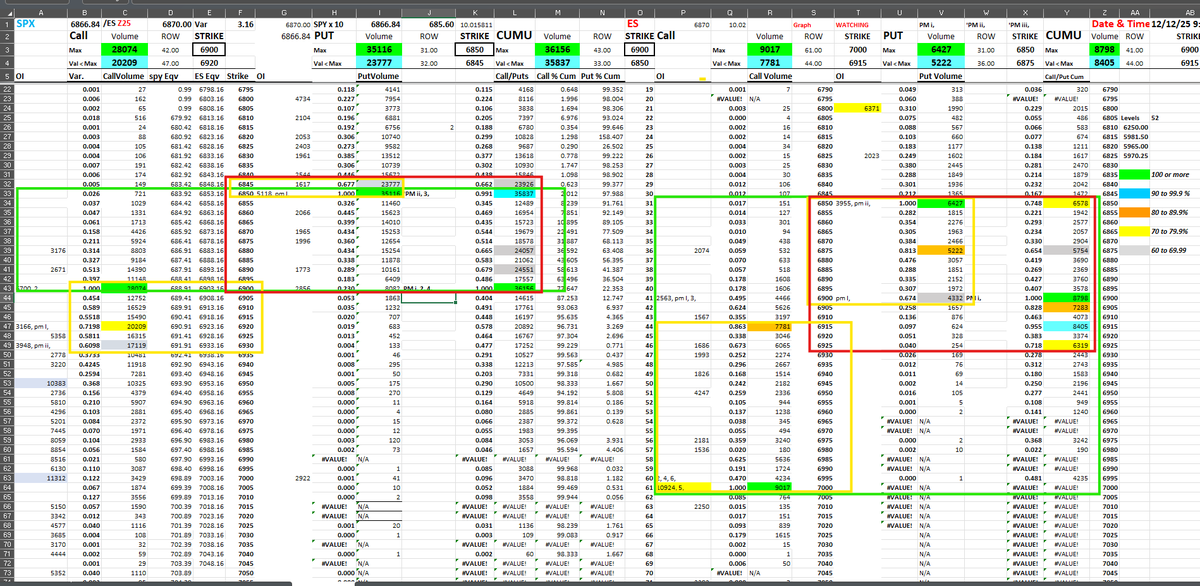Select the 700.2 cell in column A
This screenshot has height=586, width=1200.
click(43, 289)
